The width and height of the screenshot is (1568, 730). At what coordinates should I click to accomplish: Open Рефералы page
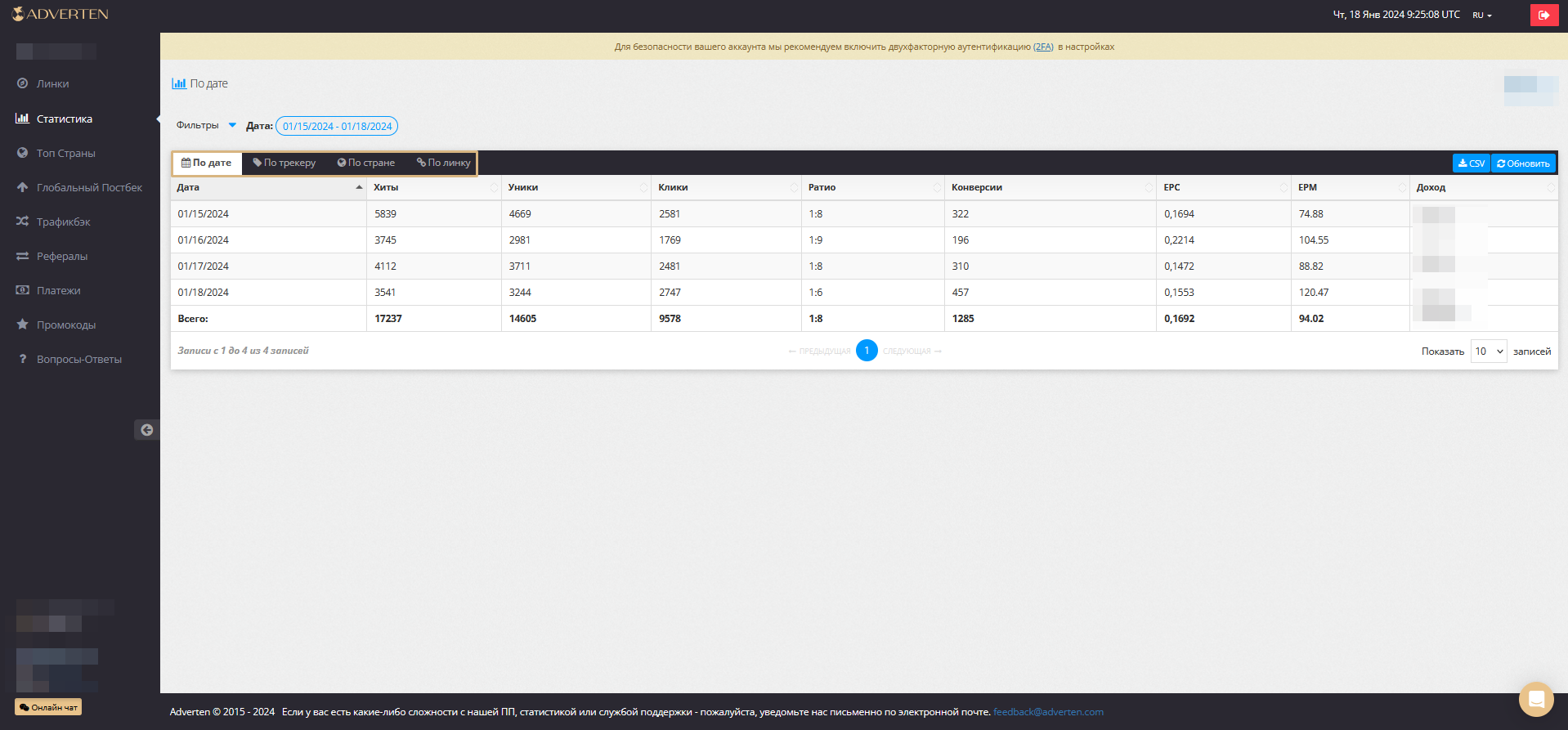[62, 256]
